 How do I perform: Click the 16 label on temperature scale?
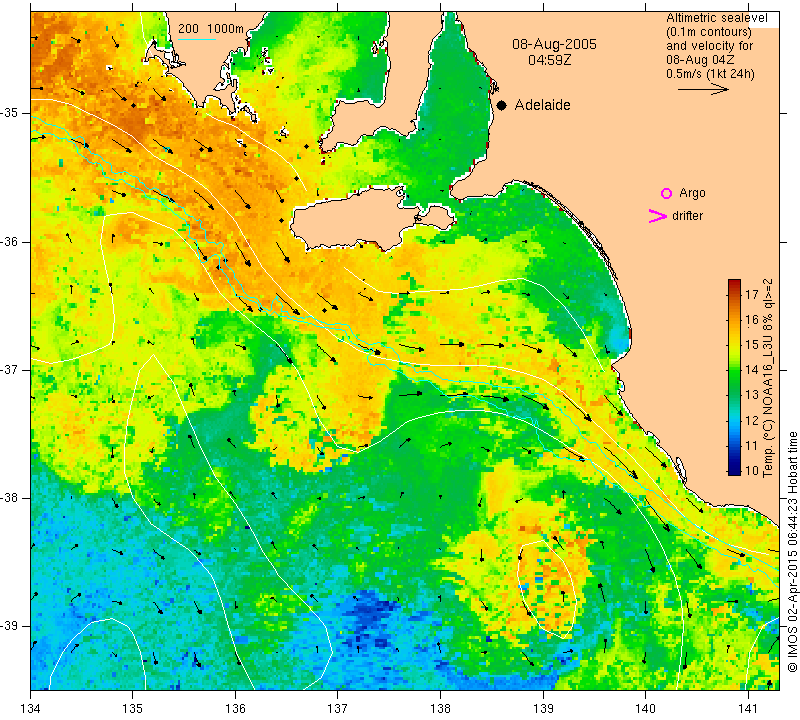pos(752,319)
